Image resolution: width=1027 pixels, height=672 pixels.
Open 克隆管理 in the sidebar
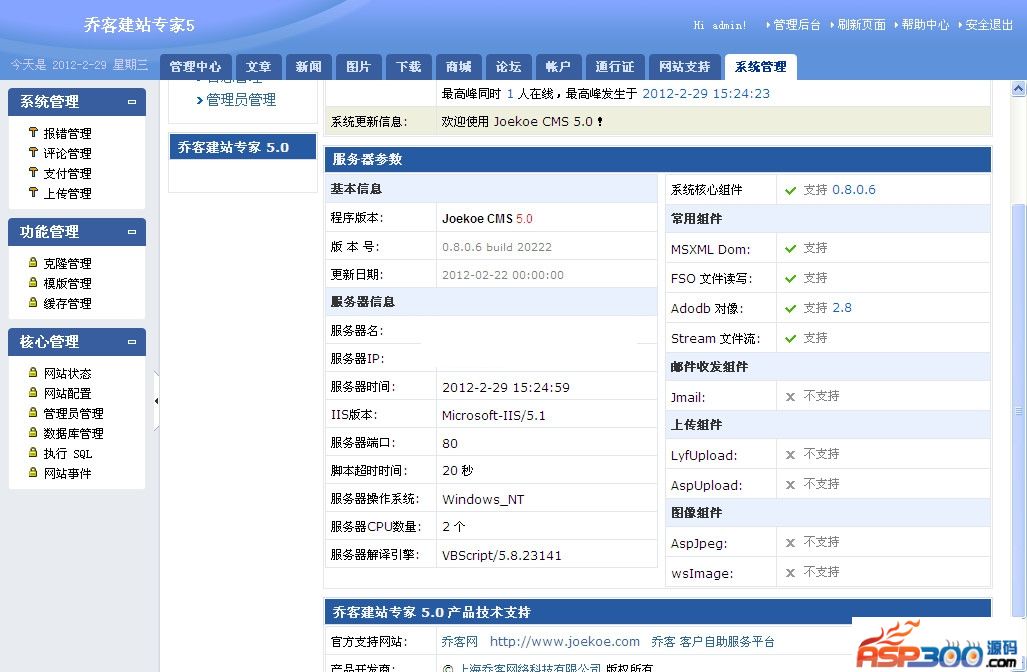pyautogui.click(x=67, y=263)
